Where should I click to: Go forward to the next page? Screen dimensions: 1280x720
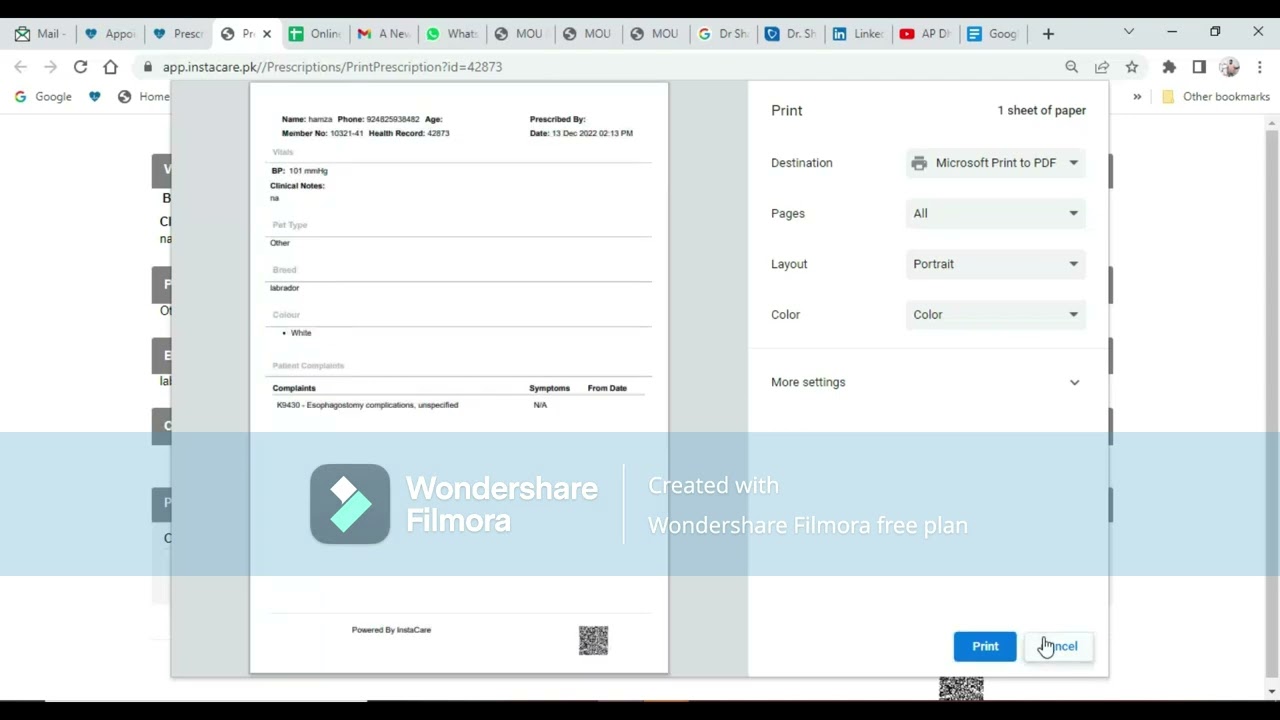(x=50, y=67)
